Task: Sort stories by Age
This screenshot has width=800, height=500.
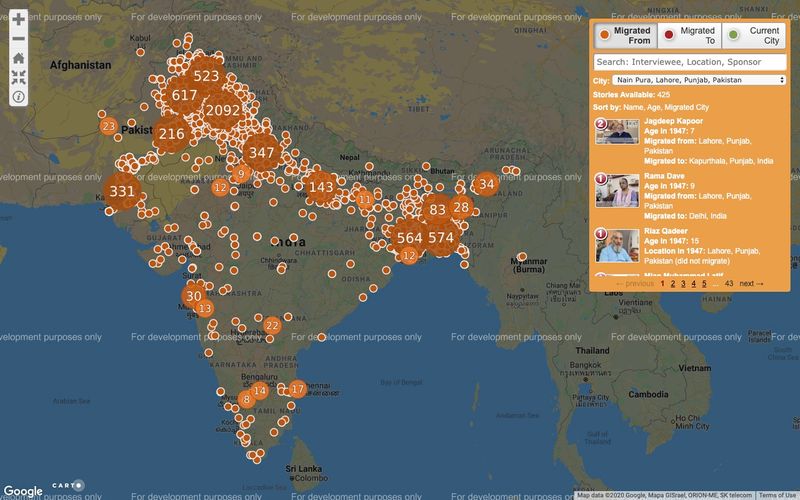Action: 653,107
